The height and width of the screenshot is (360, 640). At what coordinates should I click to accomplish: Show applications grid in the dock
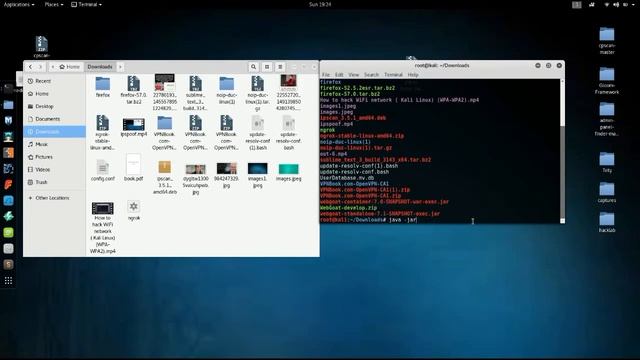click(x=8, y=281)
